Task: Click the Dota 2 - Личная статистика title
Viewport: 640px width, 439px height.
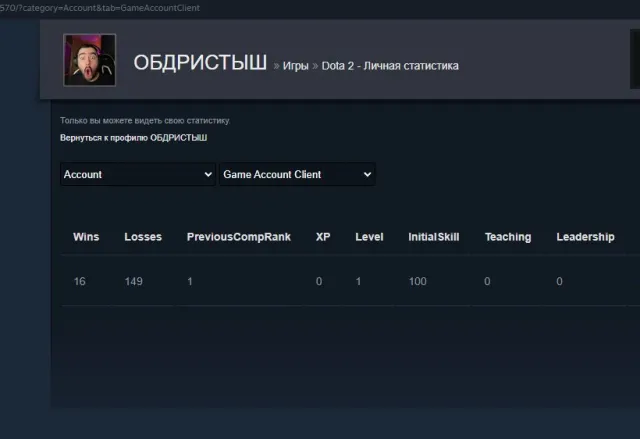Action: (390, 66)
